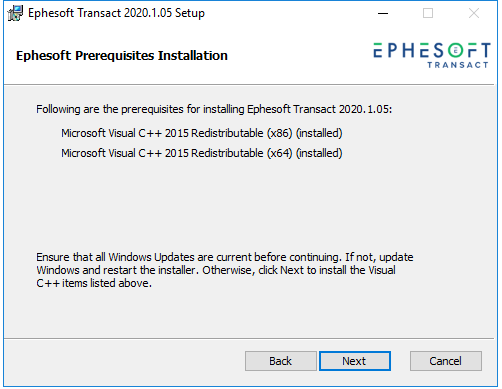Go Back to the previous step
The image size is (502, 389).
pos(280,361)
